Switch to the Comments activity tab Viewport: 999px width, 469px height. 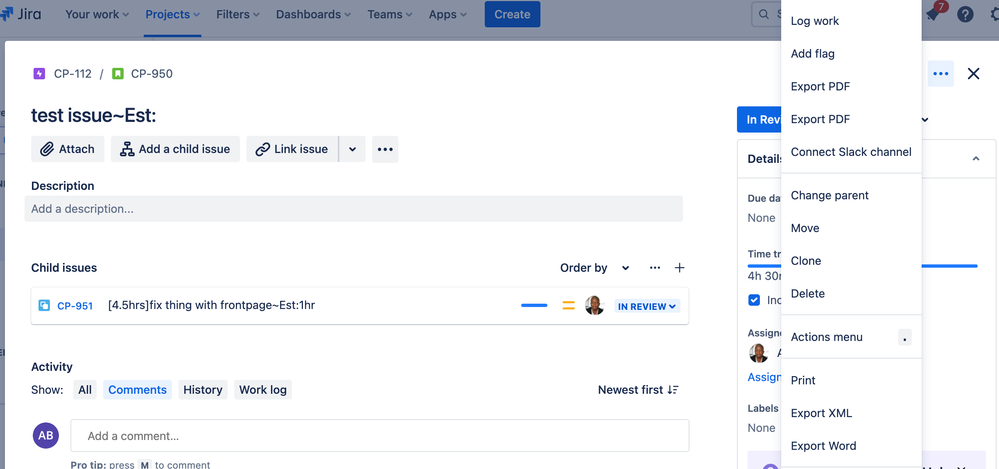click(138, 390)
